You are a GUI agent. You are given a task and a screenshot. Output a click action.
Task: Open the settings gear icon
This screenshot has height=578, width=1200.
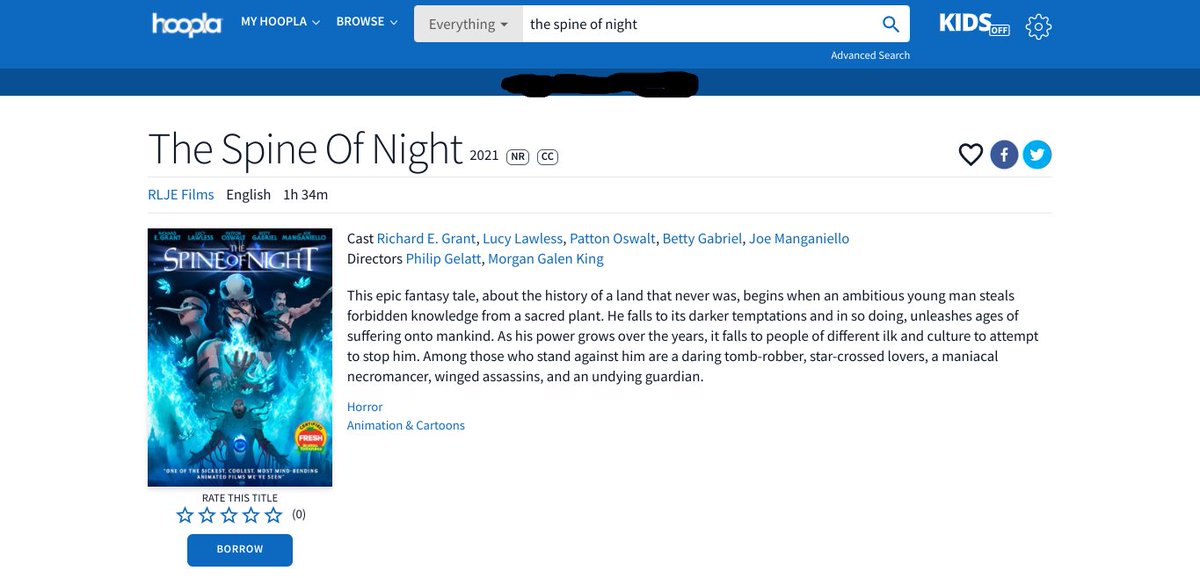(1039, 27)
